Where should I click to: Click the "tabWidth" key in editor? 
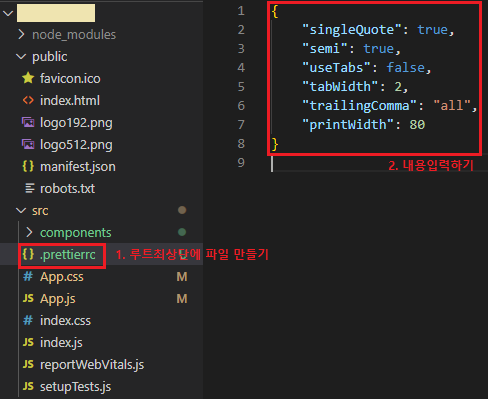point(340,87)
